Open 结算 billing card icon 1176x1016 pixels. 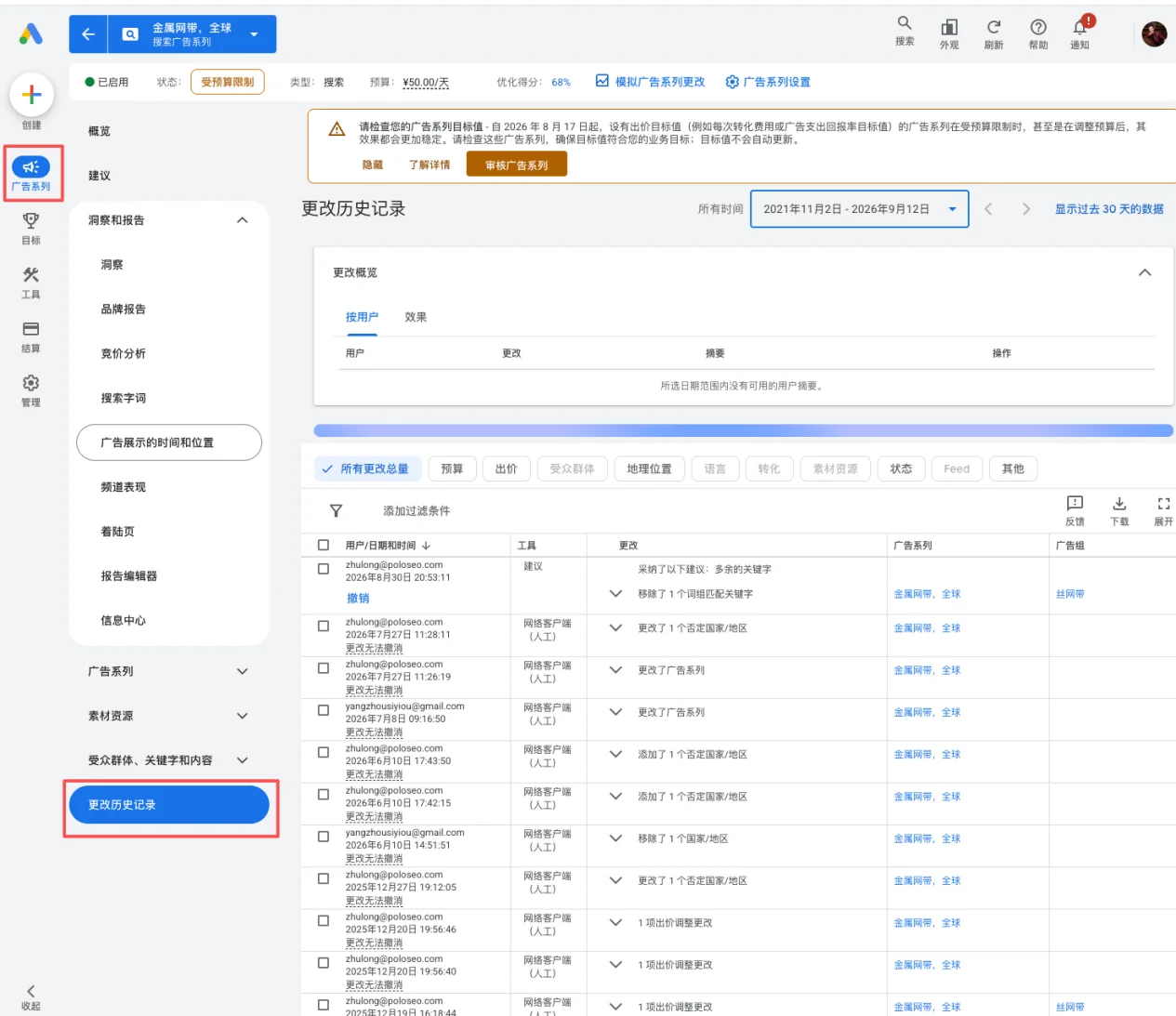31,329
